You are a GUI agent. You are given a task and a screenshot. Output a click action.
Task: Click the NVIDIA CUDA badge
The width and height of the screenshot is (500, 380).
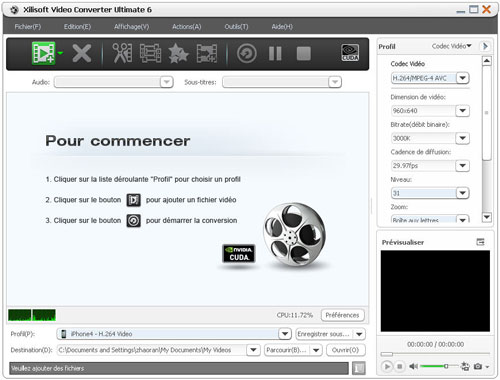(x=239, y=254)
